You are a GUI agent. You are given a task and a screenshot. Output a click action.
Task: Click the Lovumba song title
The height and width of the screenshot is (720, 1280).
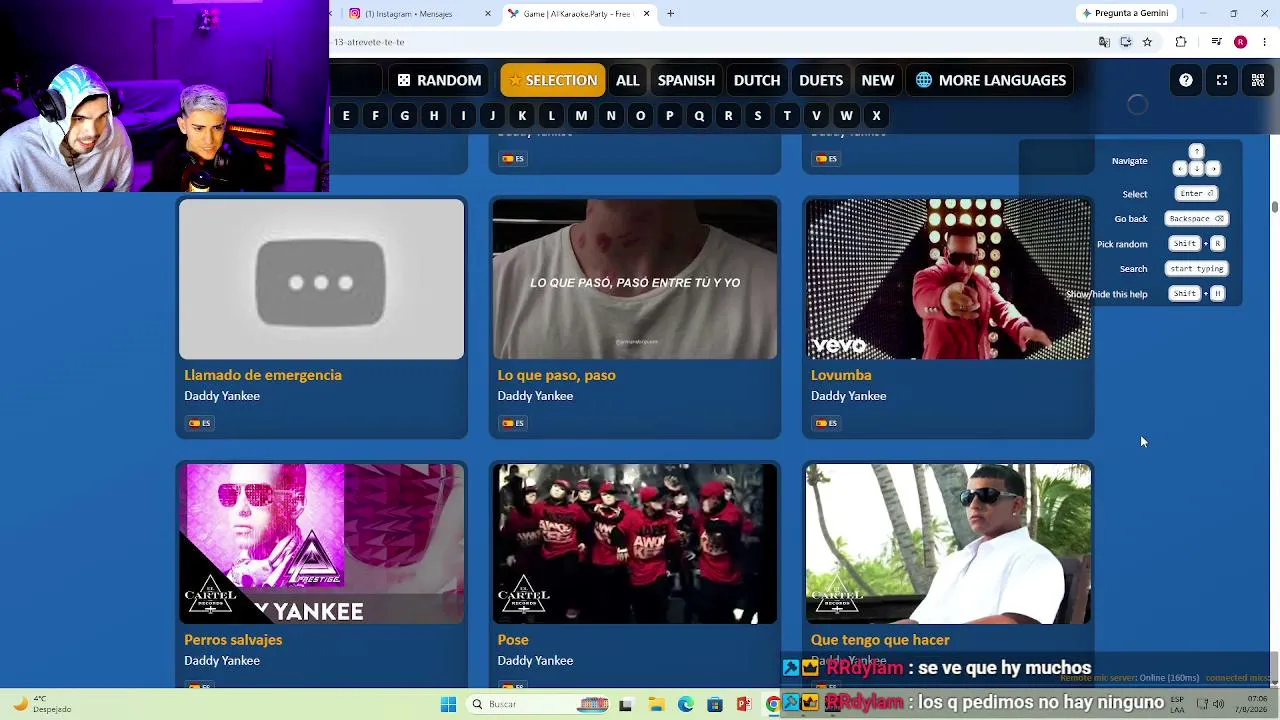[x=841, y=375]
